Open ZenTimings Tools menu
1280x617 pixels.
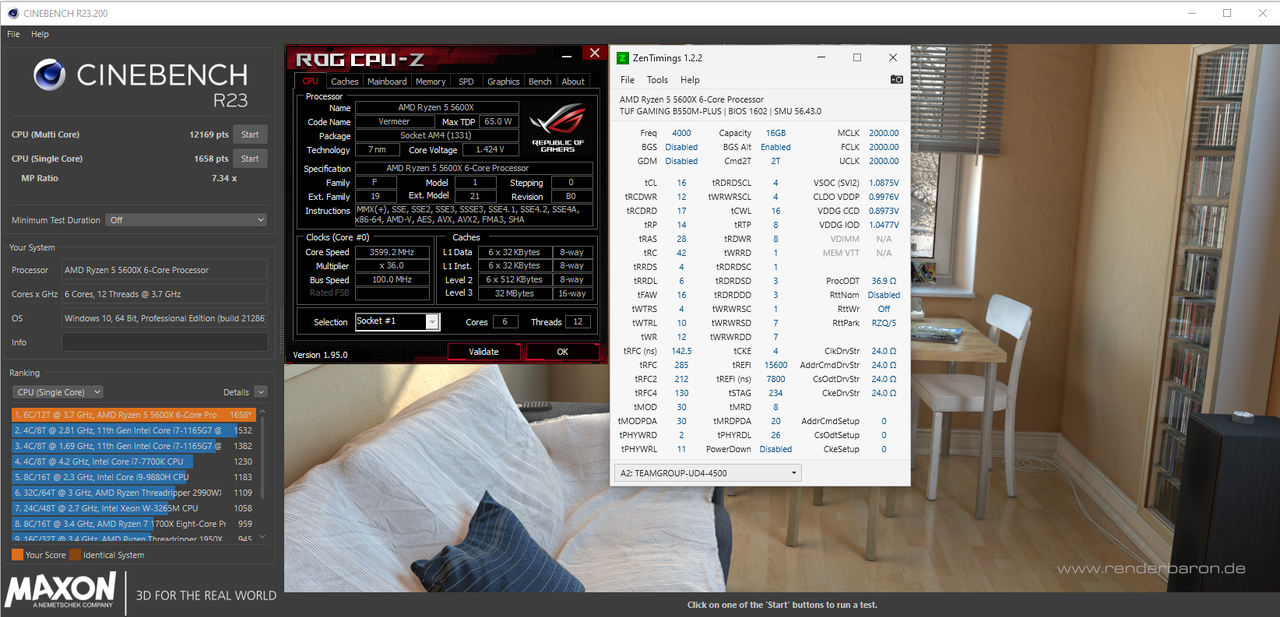coord(657,80)
